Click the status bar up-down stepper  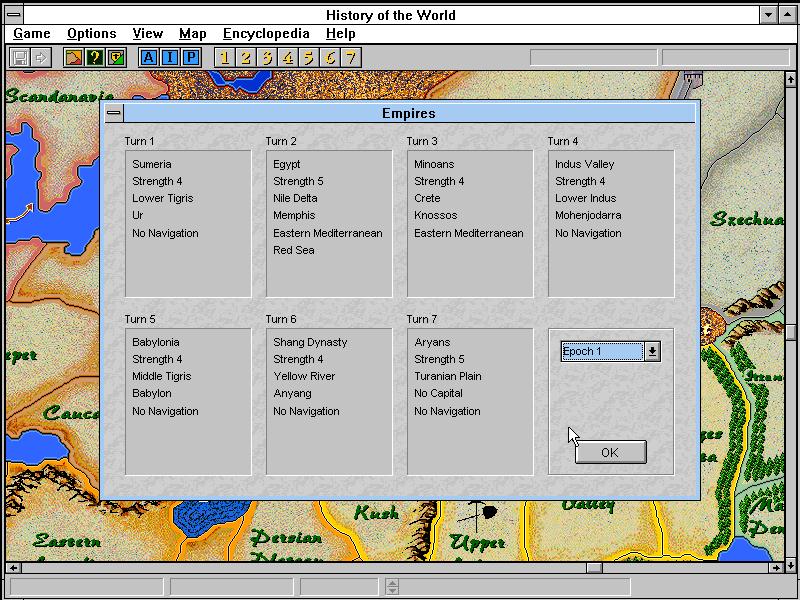[x=392, y=587]
